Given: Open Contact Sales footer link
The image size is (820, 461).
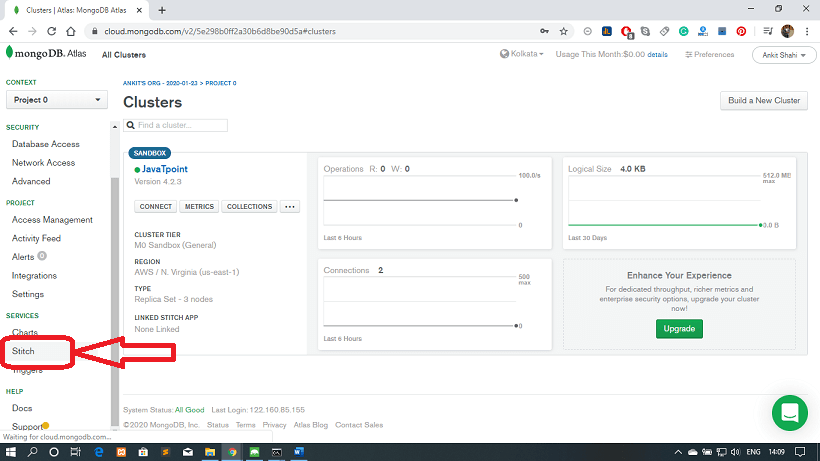Looking at the screenshot, I should [x=359, y=425].
